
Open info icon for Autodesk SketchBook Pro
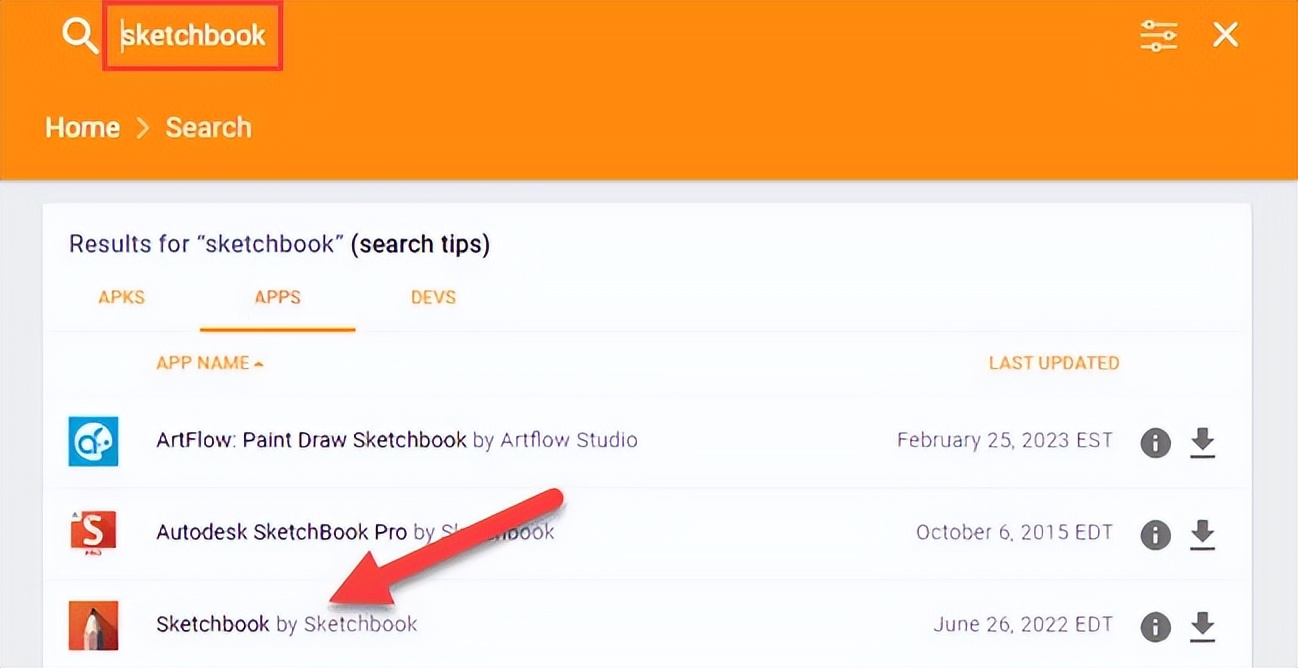point(1155,535)
